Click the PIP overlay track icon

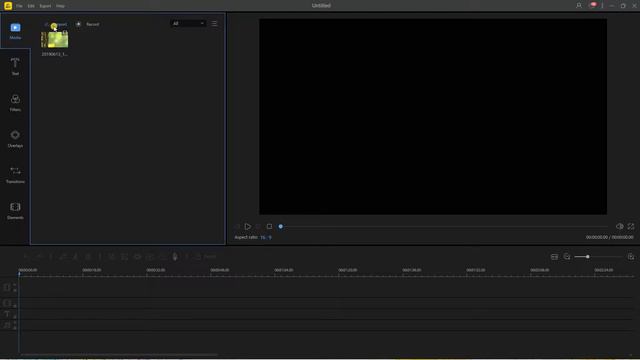(x=7, y=303)
